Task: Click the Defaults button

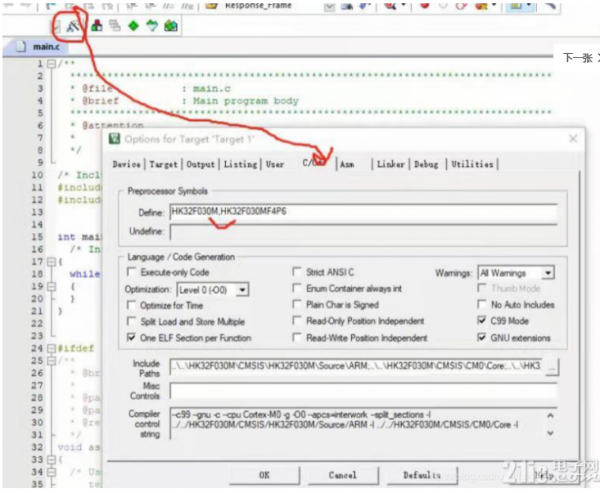Action: (422, 474)
